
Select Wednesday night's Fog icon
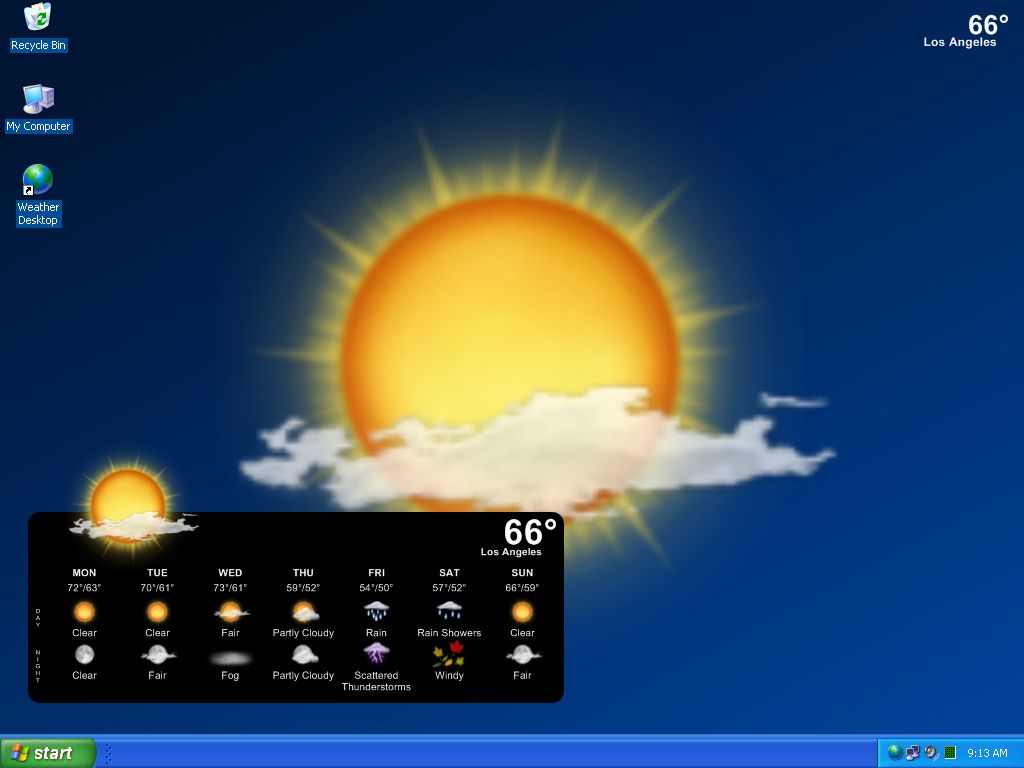coord(230,657)
